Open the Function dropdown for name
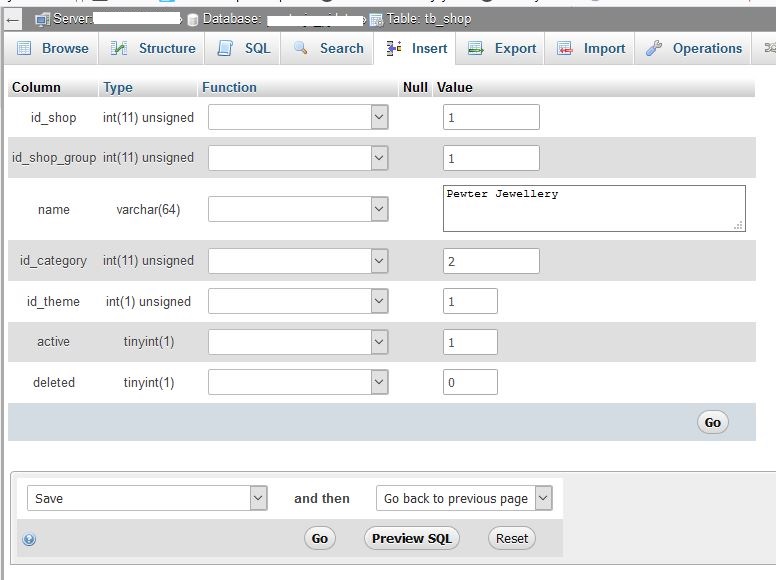 click(x=297, y=209)
